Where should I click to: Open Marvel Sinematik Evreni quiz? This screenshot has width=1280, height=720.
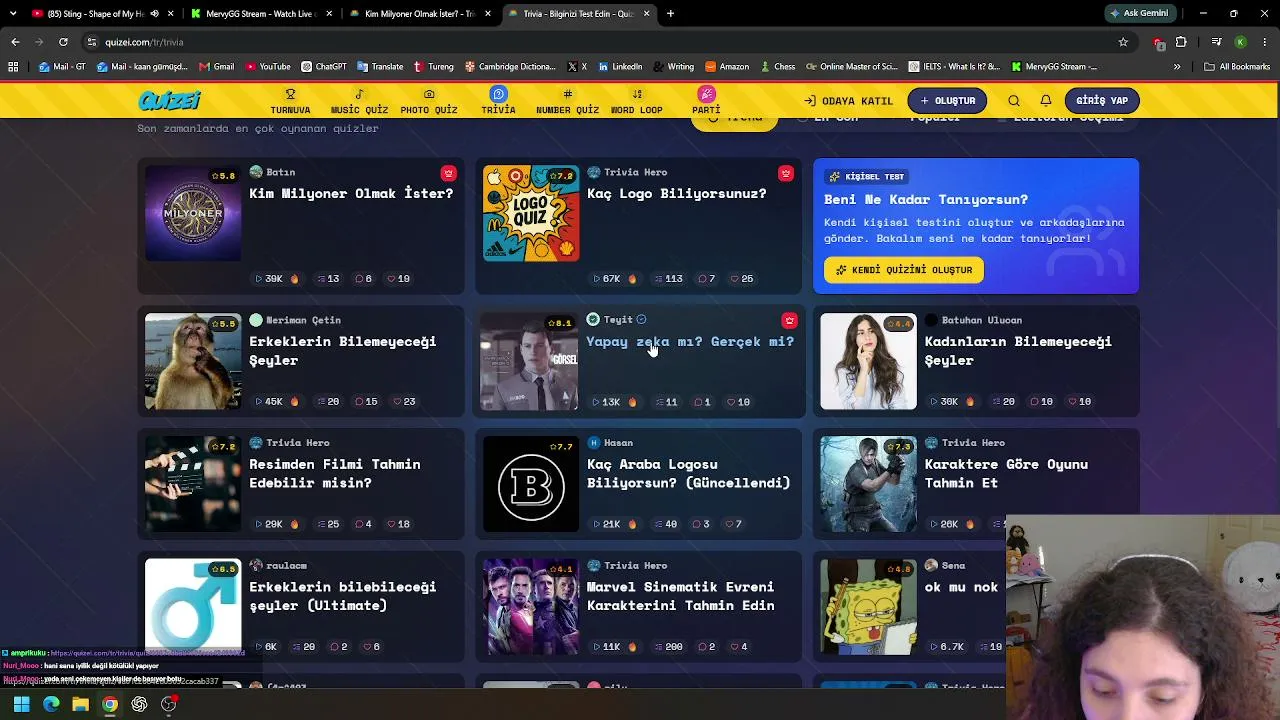680,596
